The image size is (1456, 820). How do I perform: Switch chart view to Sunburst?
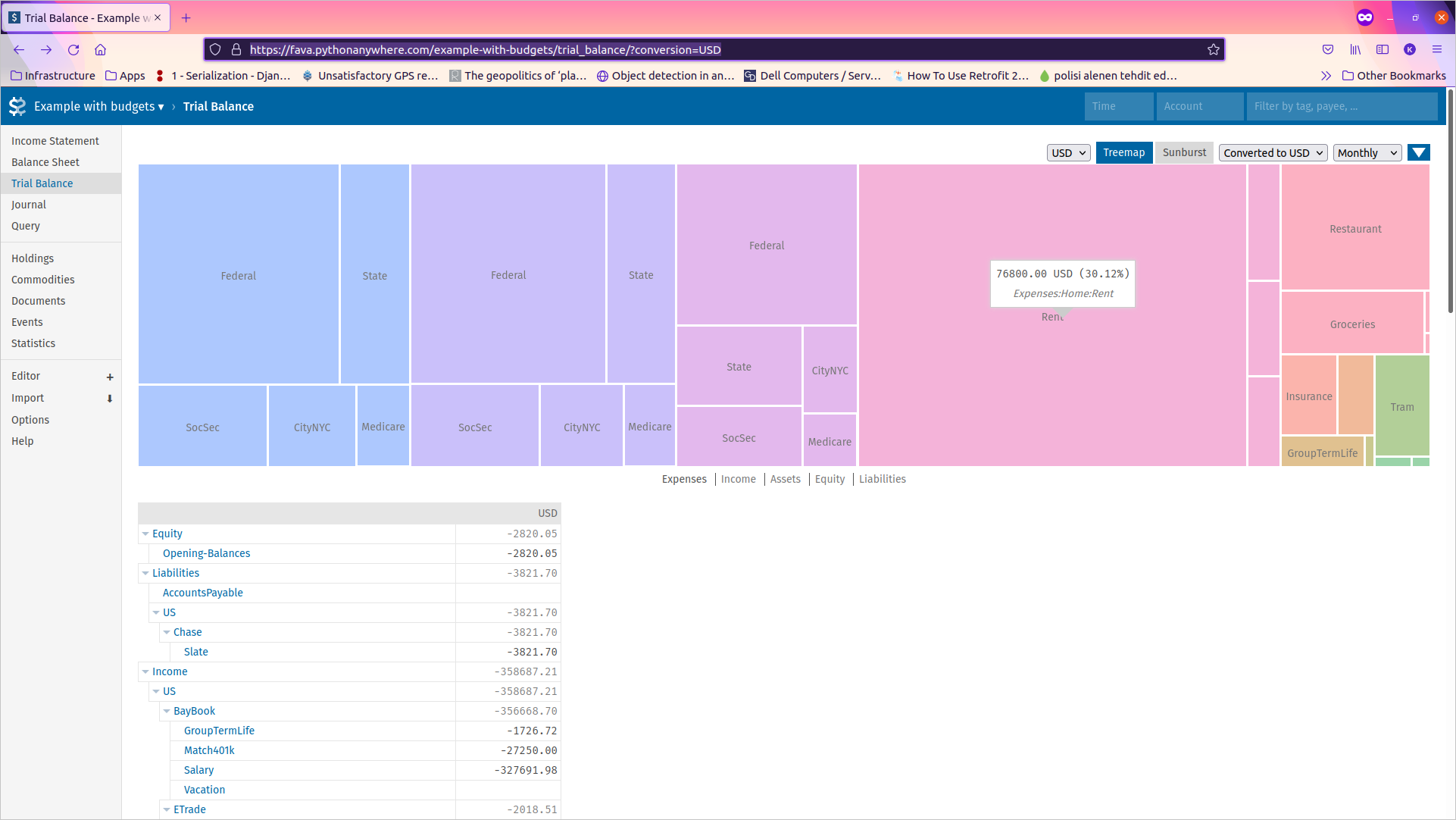[x=1183, y=152]
